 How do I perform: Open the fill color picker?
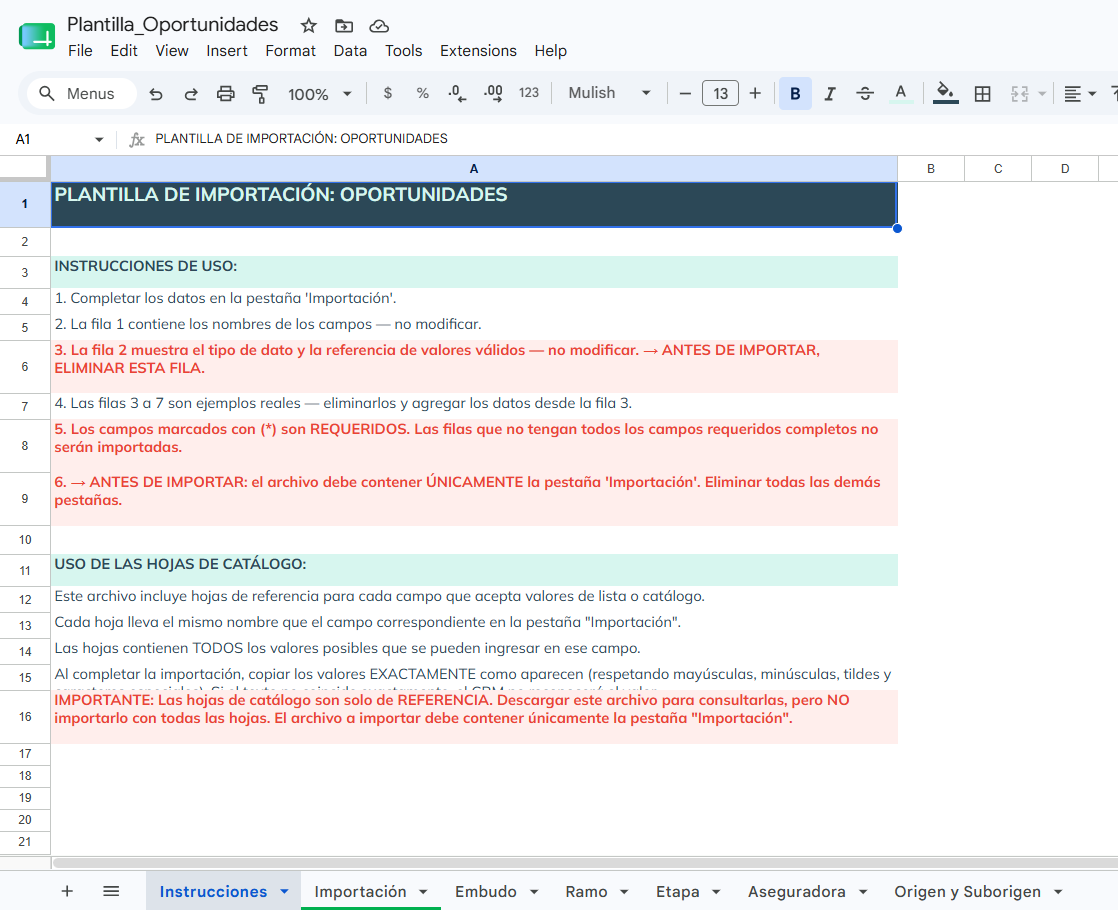click(x=945, y=93)
